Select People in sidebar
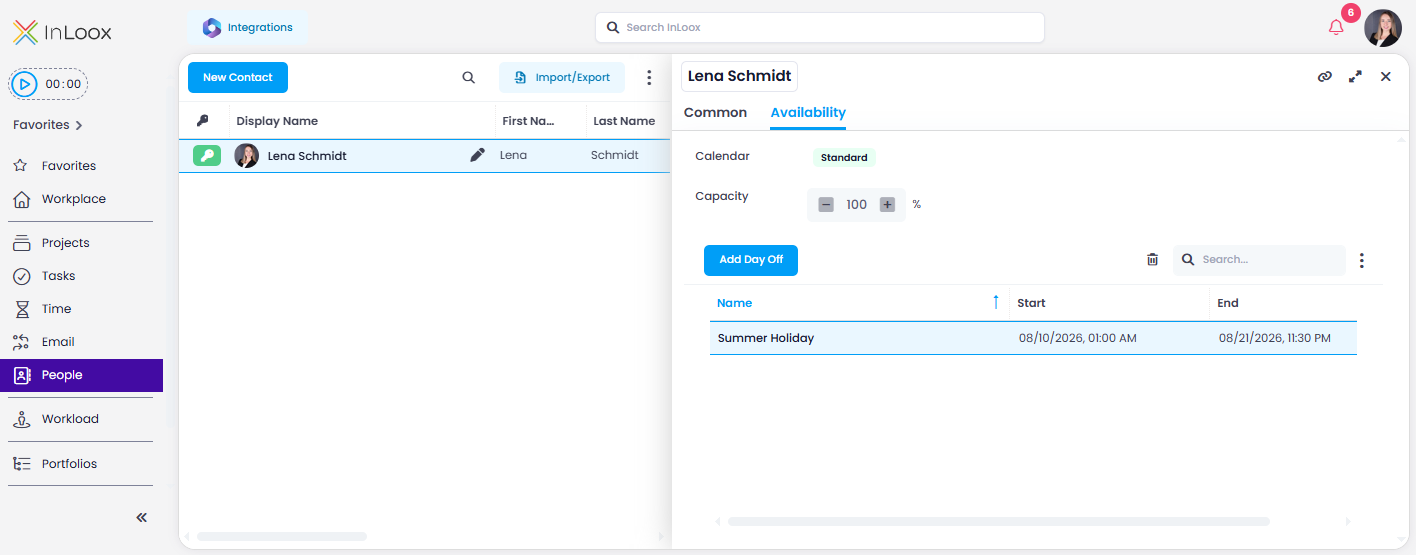 coord(82,375)
